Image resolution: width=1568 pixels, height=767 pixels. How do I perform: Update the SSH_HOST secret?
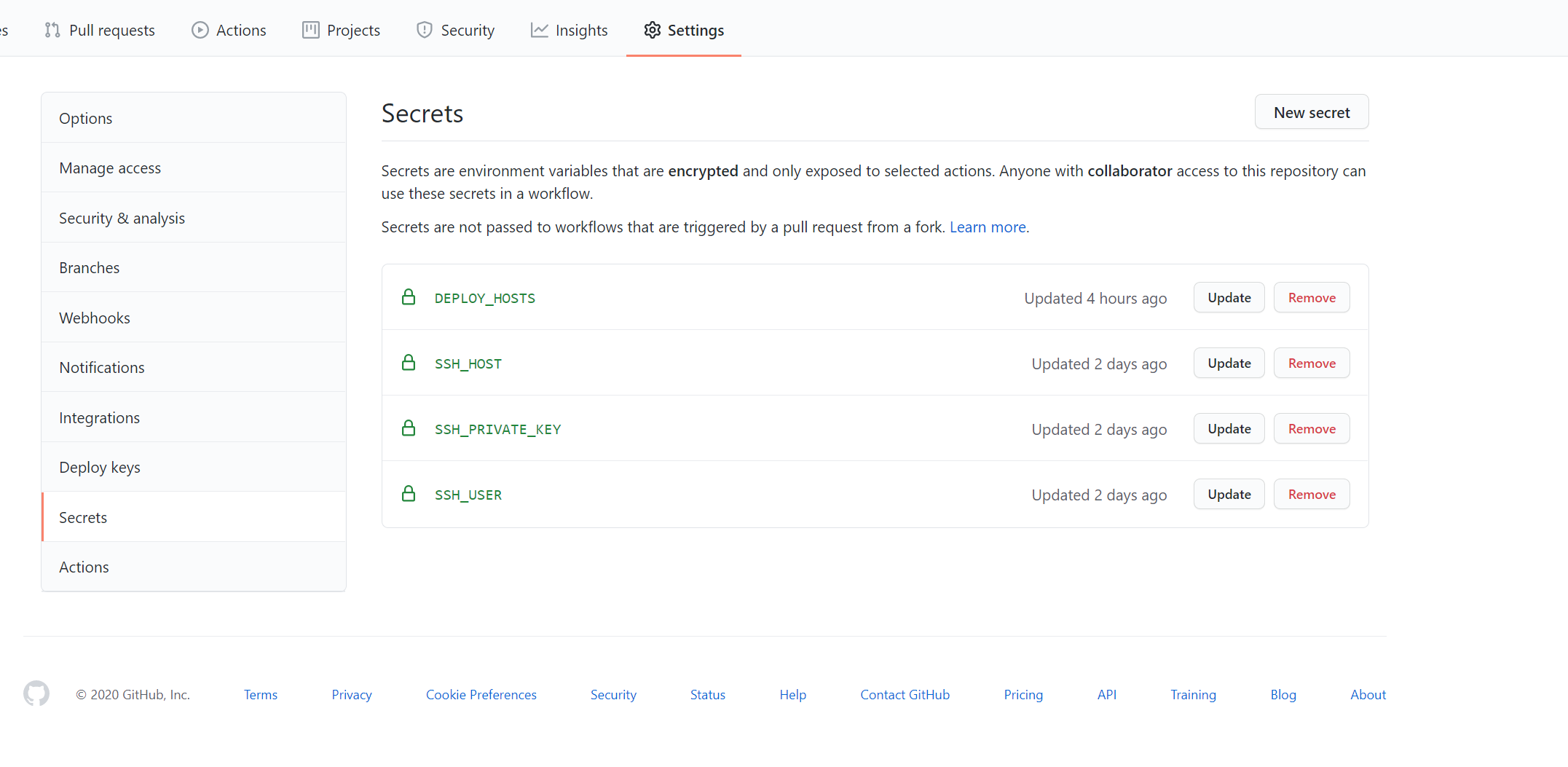tap(1229, 363)
